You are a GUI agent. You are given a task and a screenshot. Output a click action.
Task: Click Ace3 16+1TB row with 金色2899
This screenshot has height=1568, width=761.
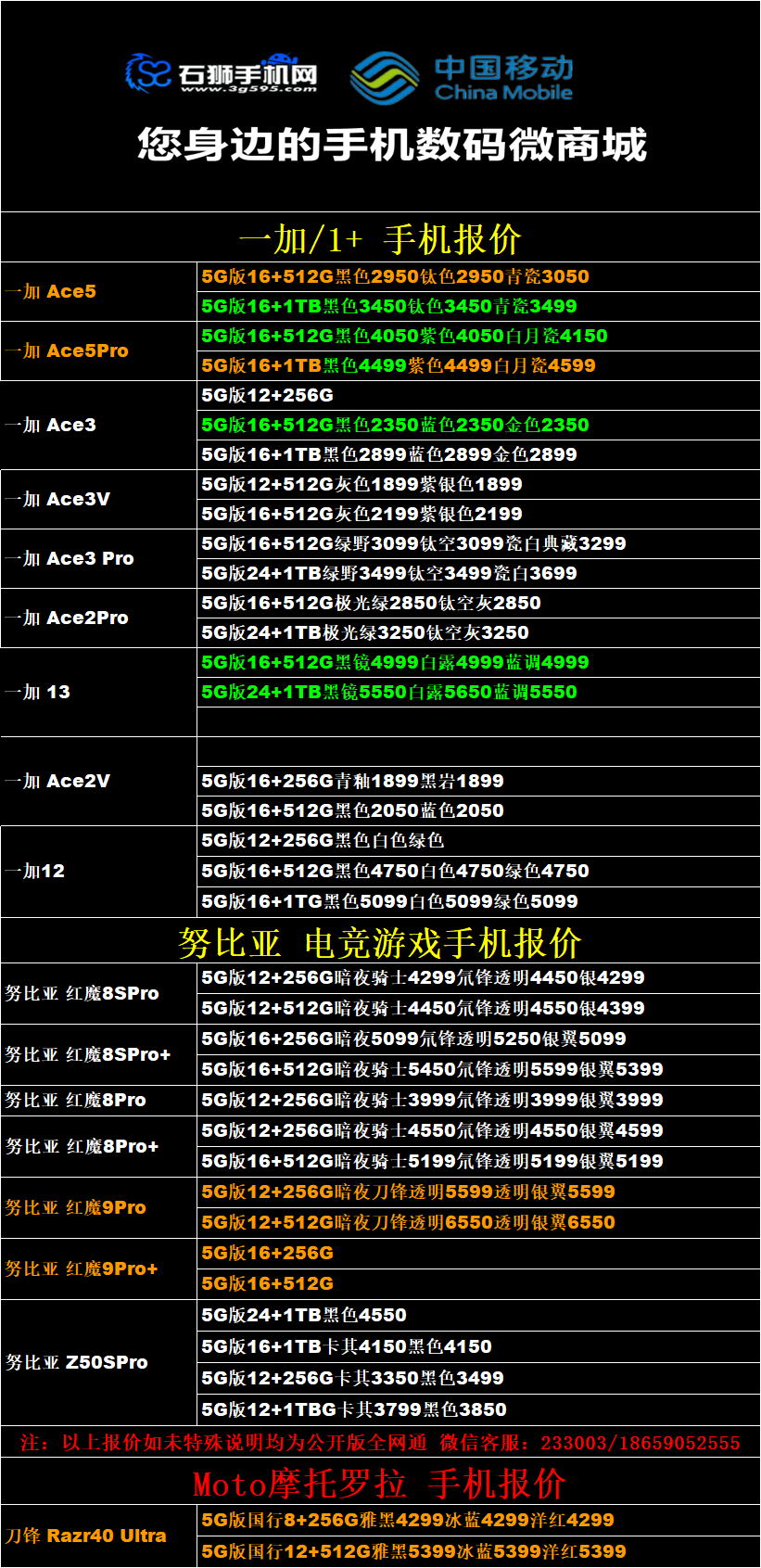(x=478, y=454)
